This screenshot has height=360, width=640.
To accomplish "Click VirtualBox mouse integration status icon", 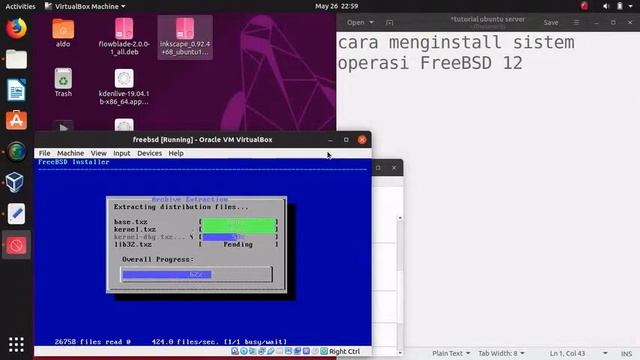I will (x=315, y=351).
